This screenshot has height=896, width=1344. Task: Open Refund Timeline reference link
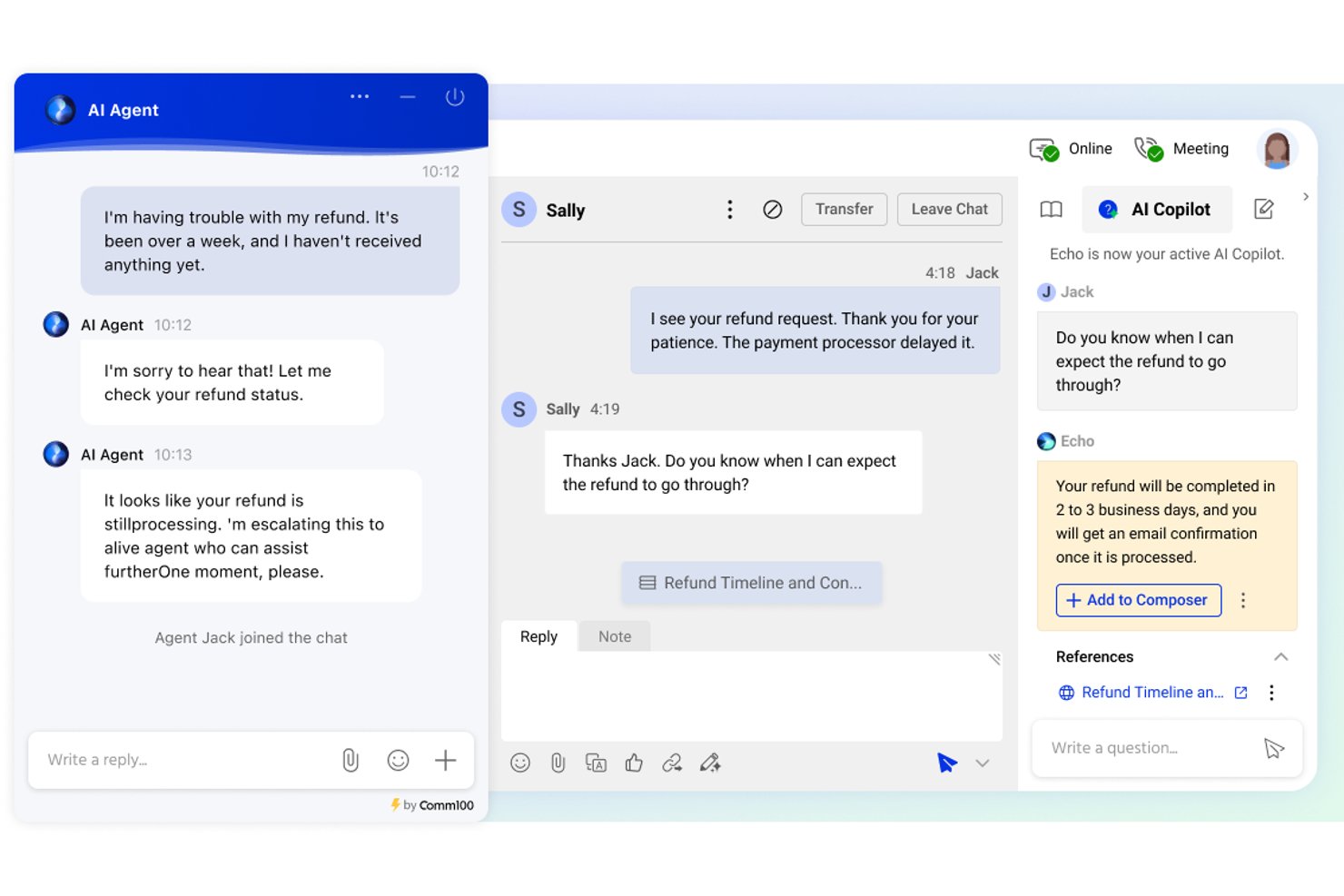[1152, 693]
